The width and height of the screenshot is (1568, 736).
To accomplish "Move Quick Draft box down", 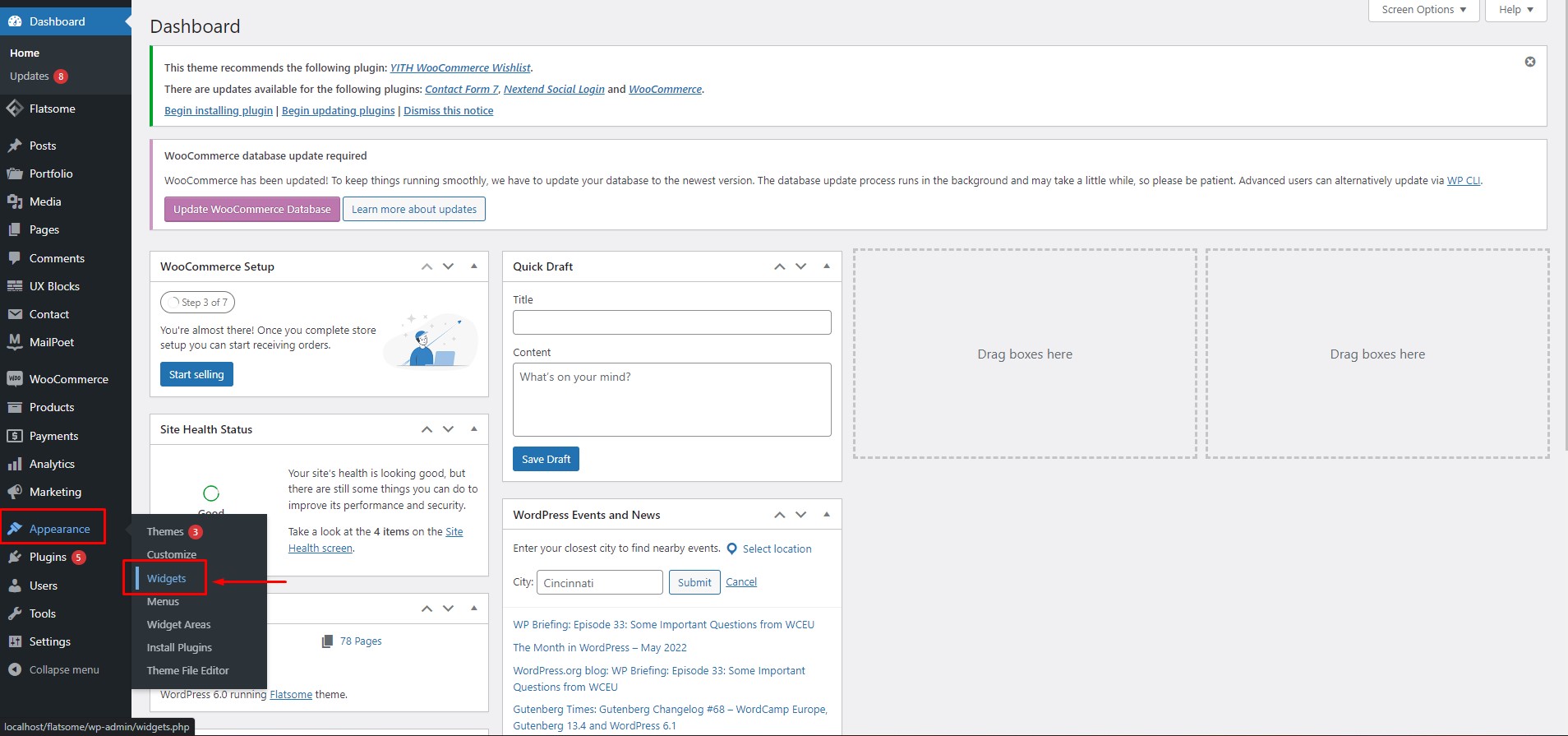I will pyautogui.click(x=800, y=266).
